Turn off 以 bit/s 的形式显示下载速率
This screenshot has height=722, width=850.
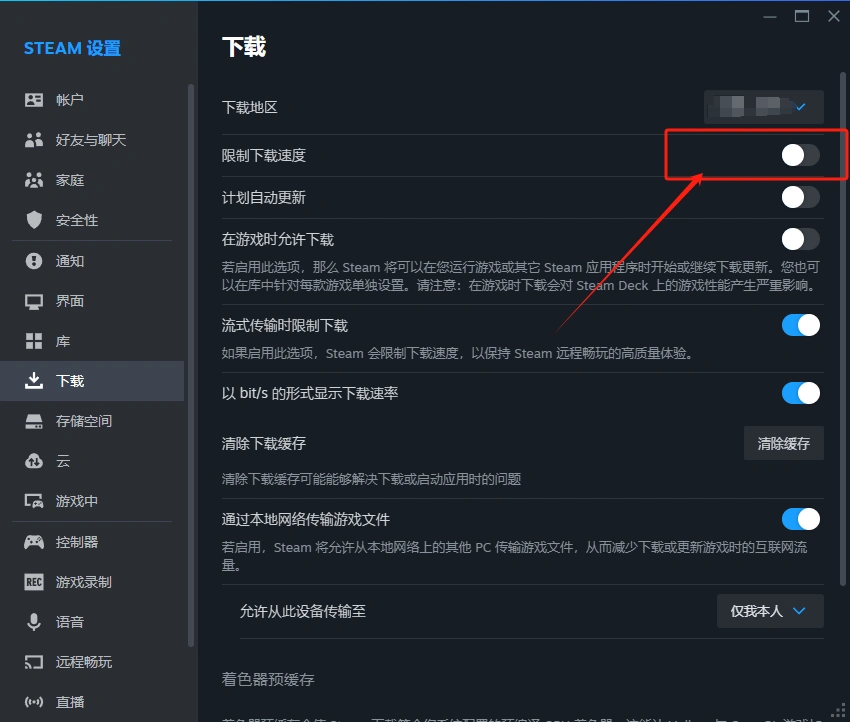[799, 393]
